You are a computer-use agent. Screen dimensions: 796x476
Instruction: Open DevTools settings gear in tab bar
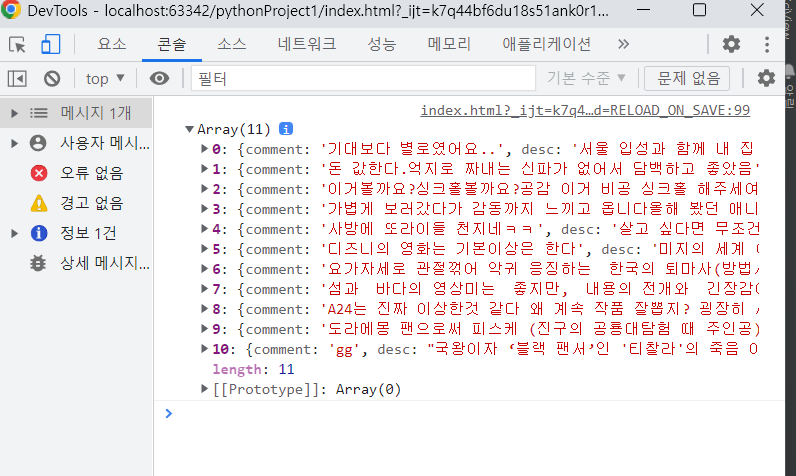[x=731, y=45]
